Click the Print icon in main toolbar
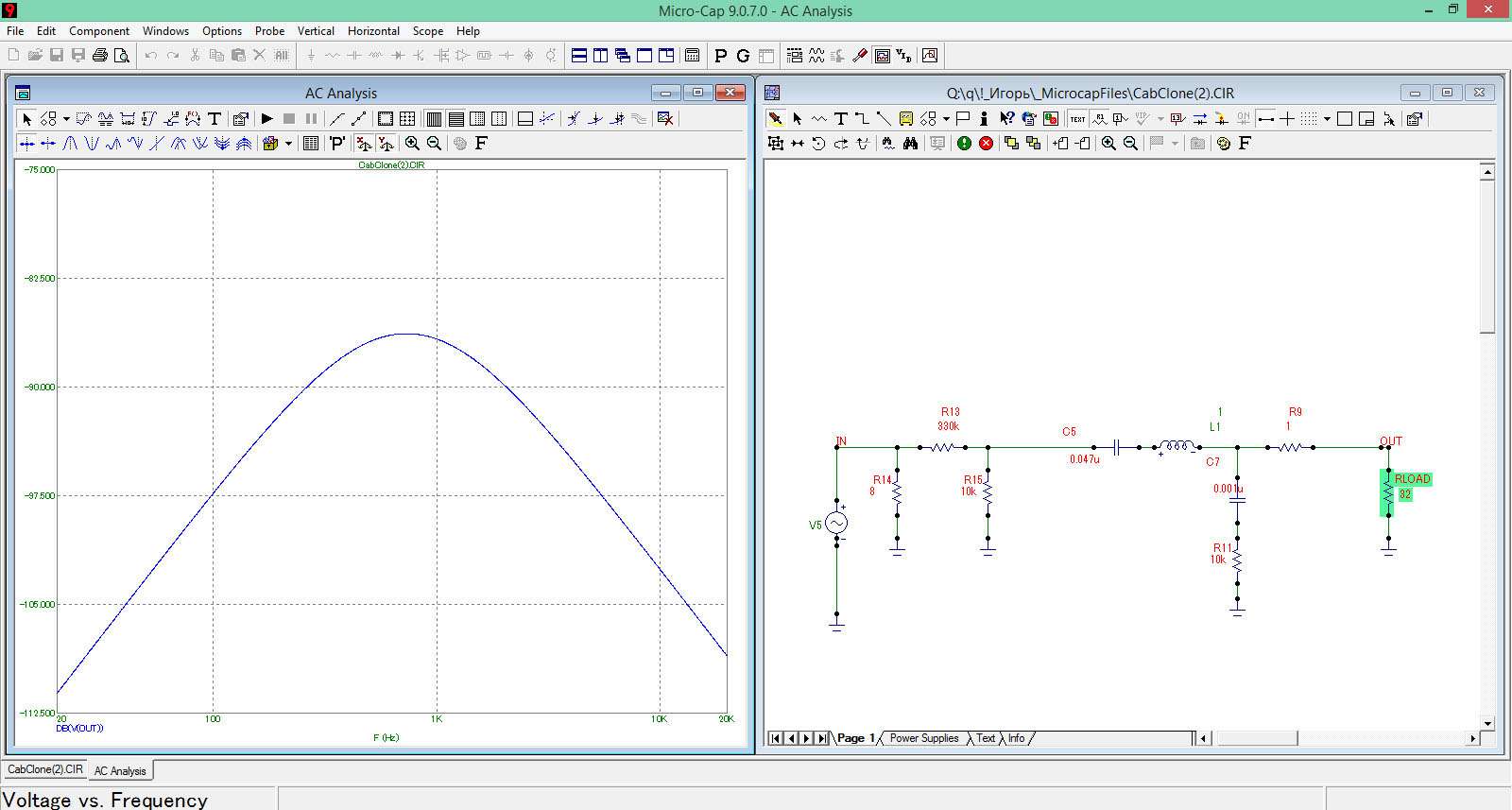The width and height of the screenshot is (1512, 810). (100, 56)
